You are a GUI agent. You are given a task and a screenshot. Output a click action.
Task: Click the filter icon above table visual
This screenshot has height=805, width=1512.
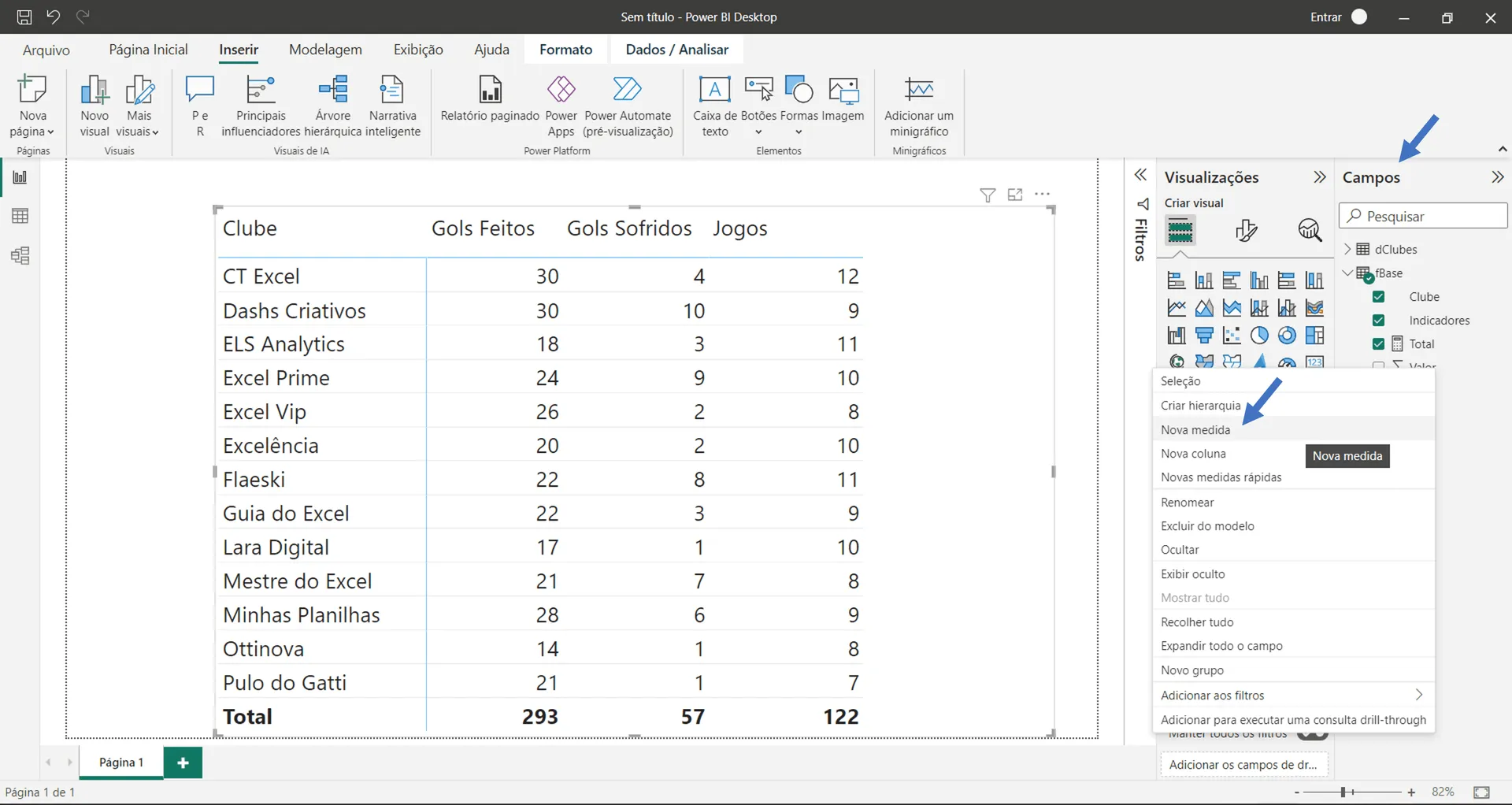(988, 195)
